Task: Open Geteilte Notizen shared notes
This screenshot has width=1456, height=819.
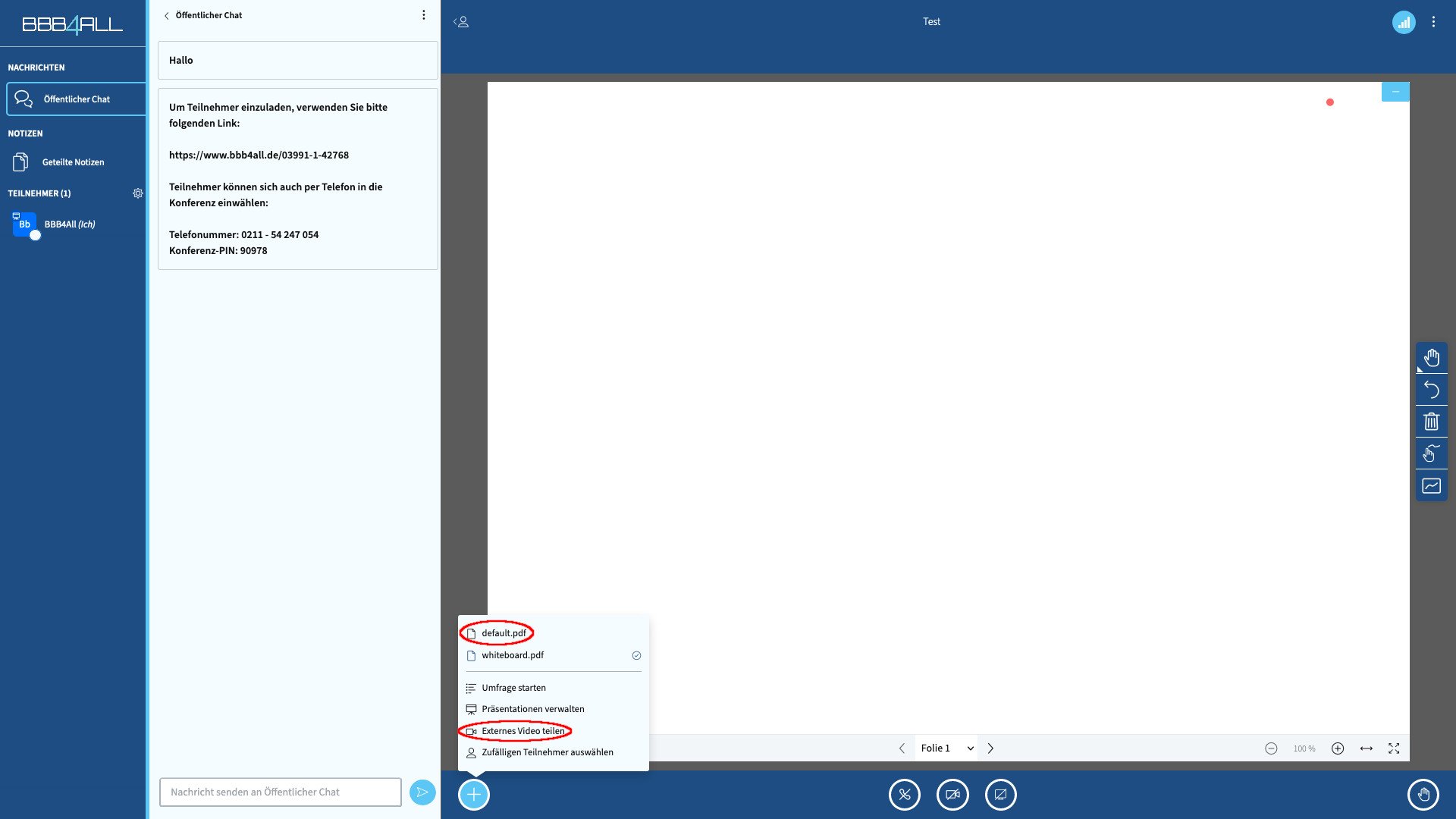Action: click(x=73, y=162)
